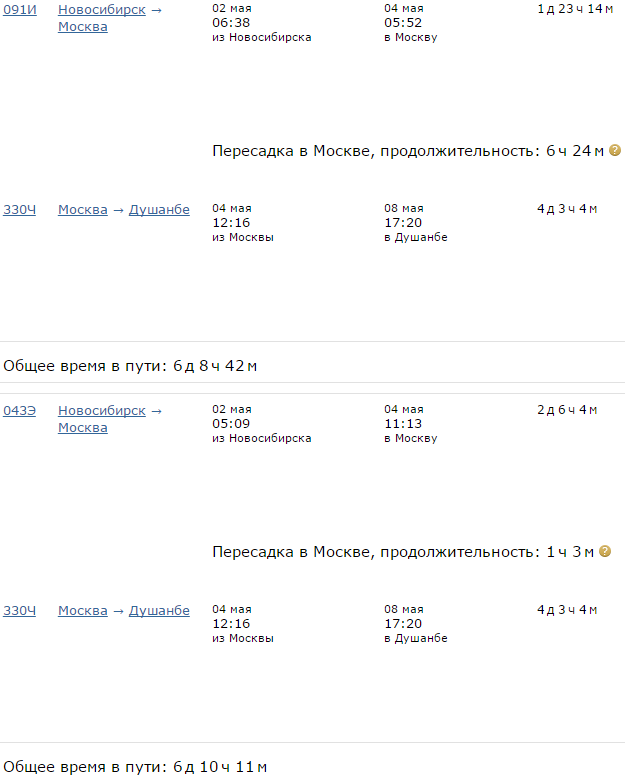Viewport: 625px width, 777px height.
Task: Click Новосибирск link in the 043Э row
Action: tap(102, 410)
